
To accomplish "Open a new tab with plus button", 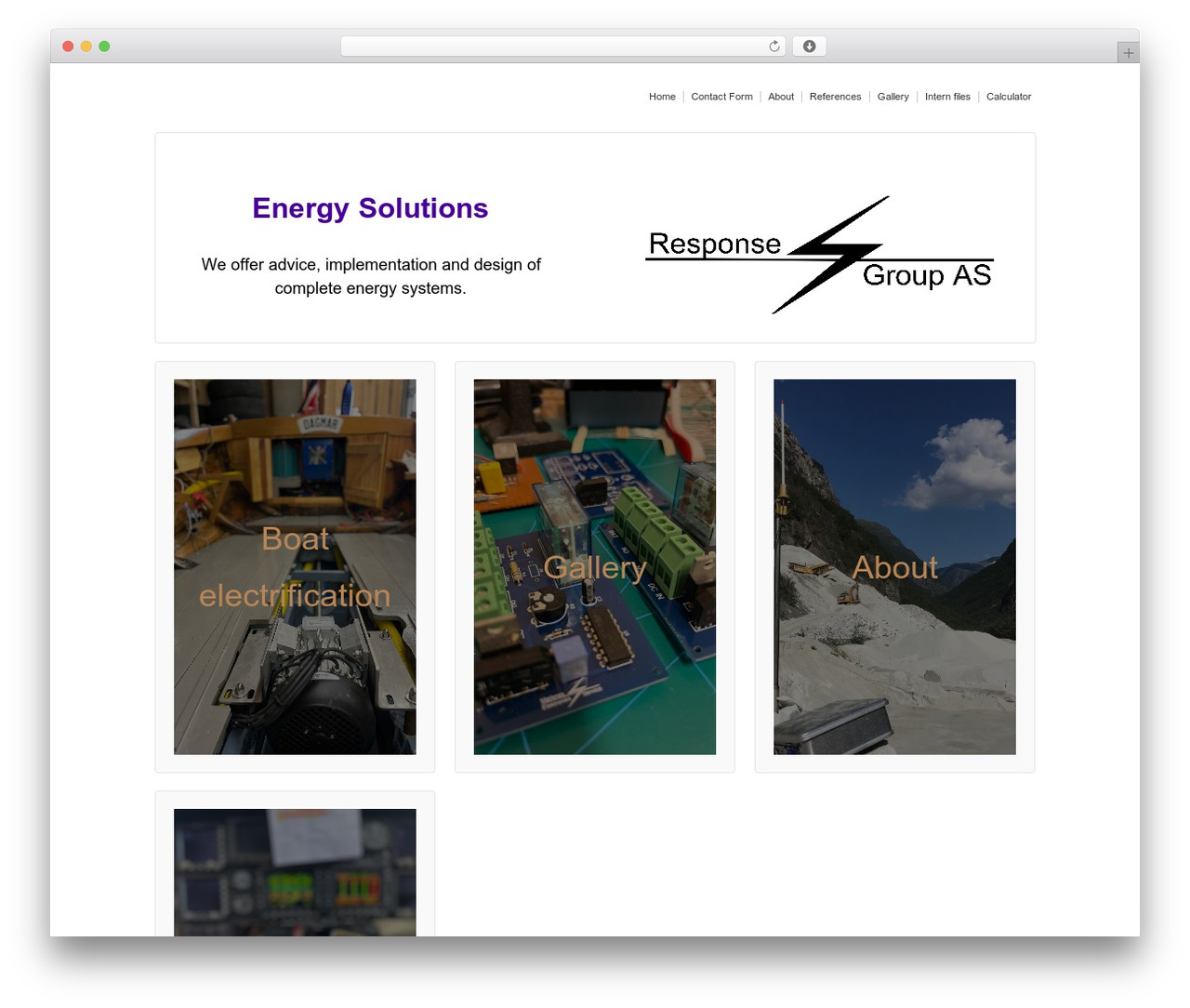I will tap(1128, 53).
